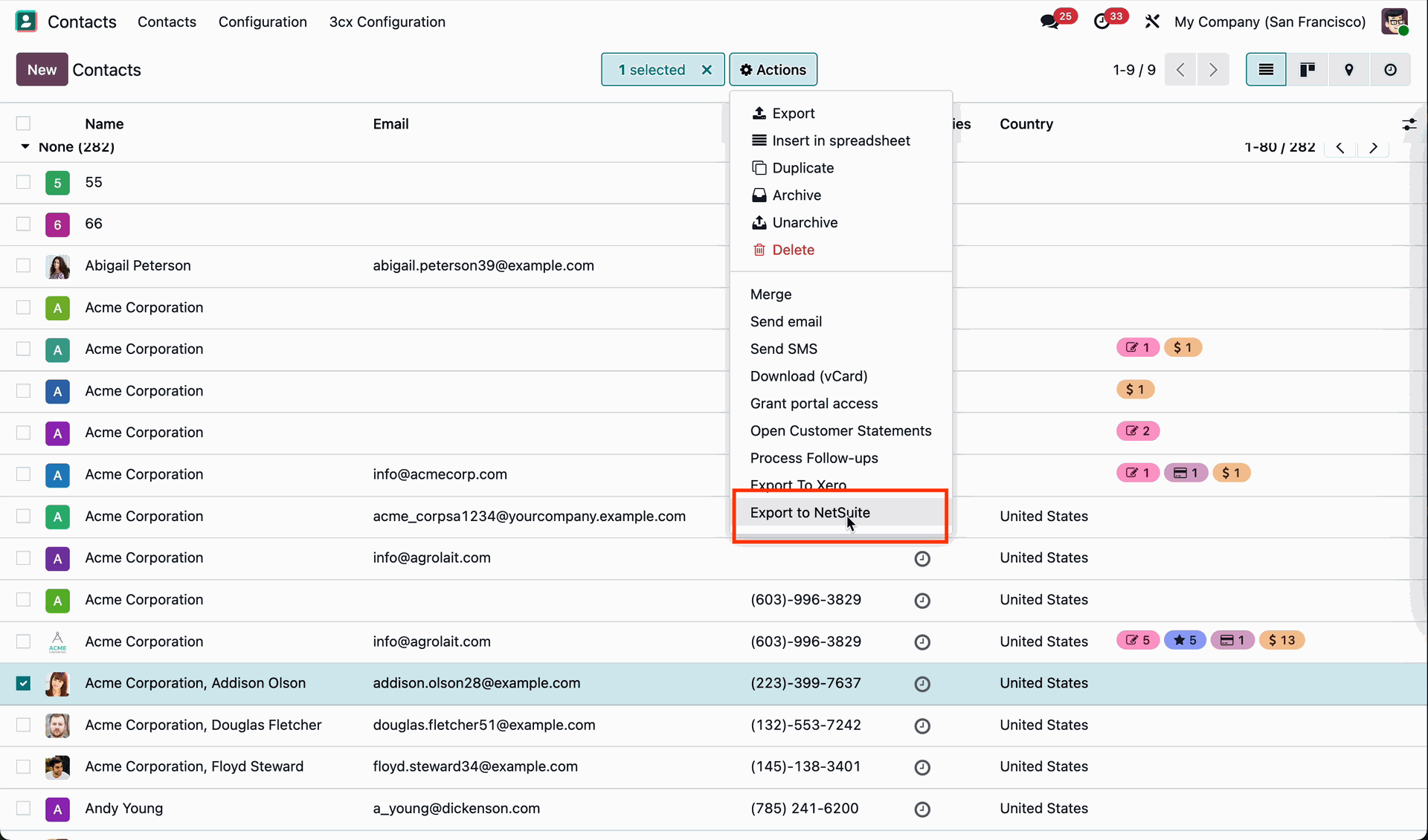Image resolution: width=1428 pixels, height=840 pixels.
Task: Go to next page in None group
Action: click(1374, 147)
